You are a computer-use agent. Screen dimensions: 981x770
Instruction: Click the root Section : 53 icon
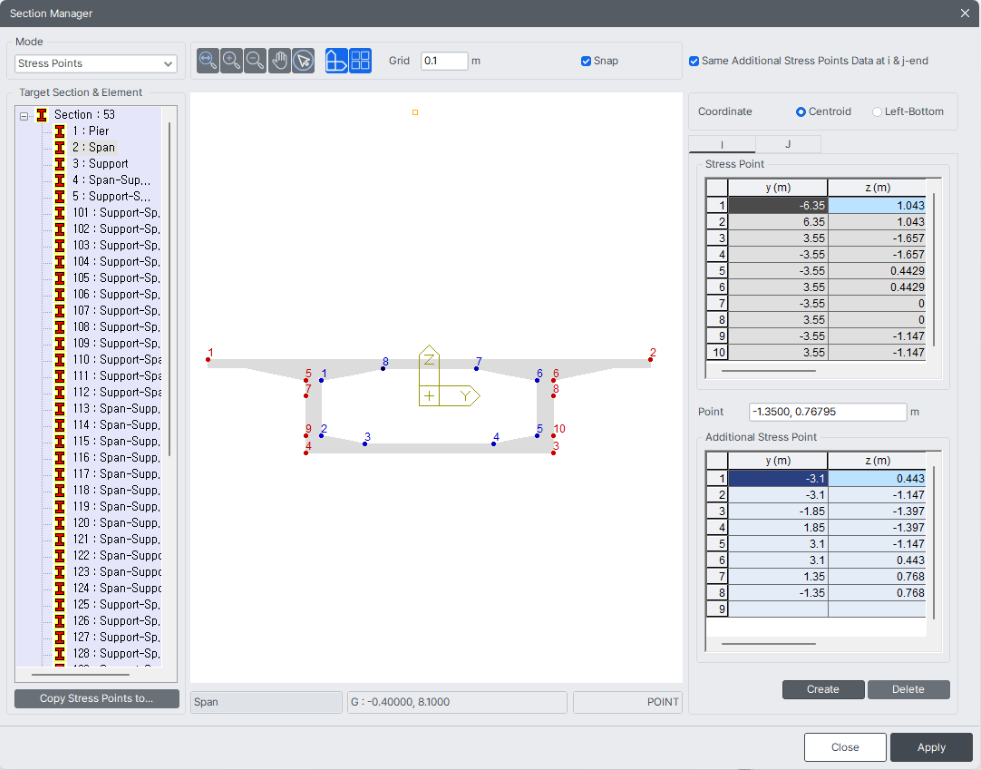(41, 114)
